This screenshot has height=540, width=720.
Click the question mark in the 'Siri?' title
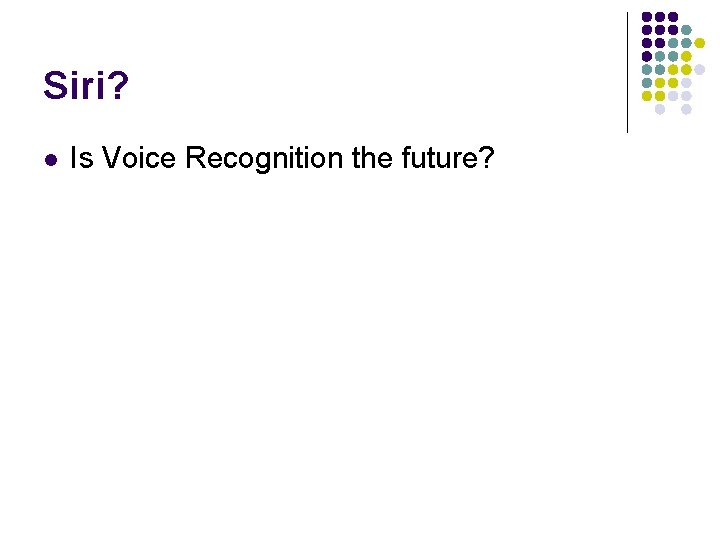pyautogui.click(x=118, y=87)
